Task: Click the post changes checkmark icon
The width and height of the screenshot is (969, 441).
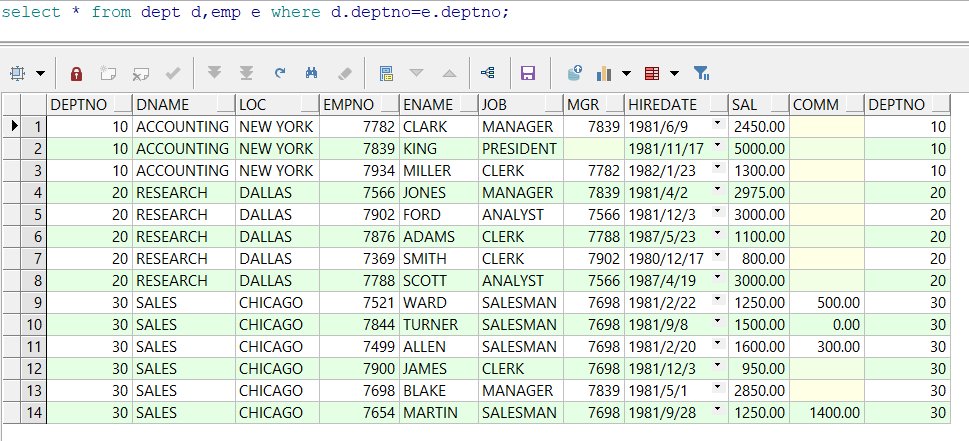Action: pyautogui.click(x=173, y=74)
